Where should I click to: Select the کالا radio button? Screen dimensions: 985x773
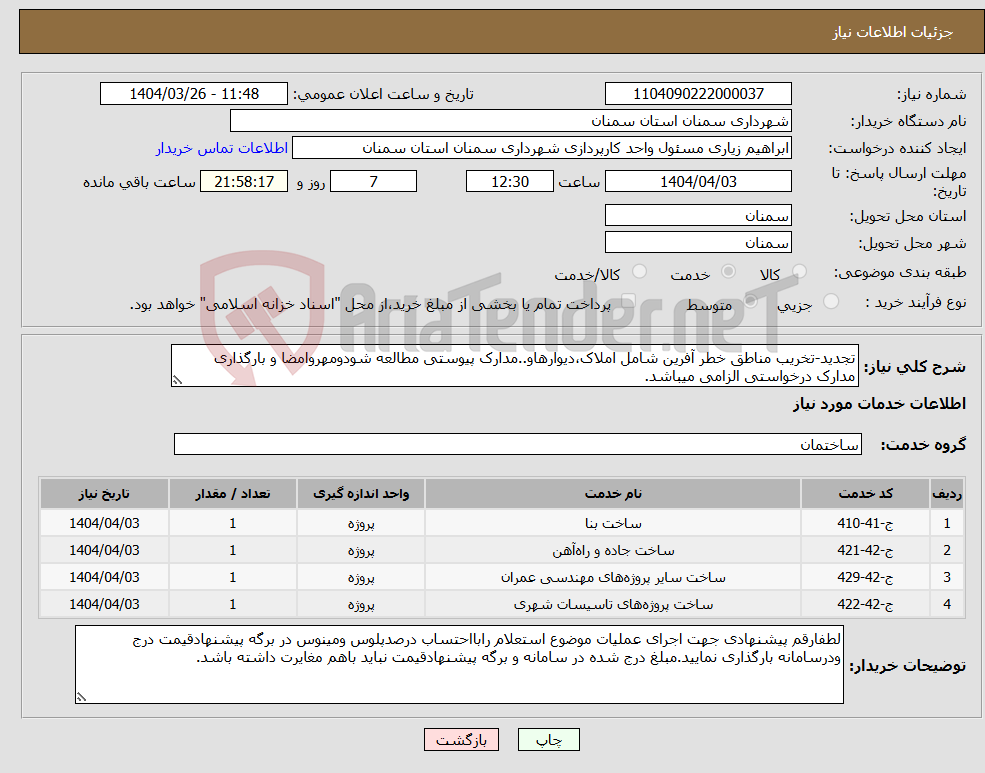point(799,271)
